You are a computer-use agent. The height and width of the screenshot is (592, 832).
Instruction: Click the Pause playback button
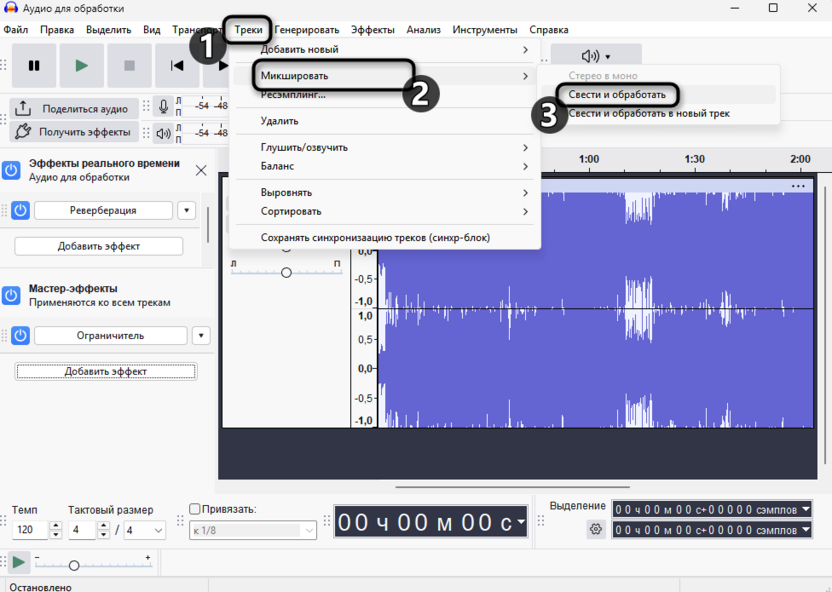[34, 66]
